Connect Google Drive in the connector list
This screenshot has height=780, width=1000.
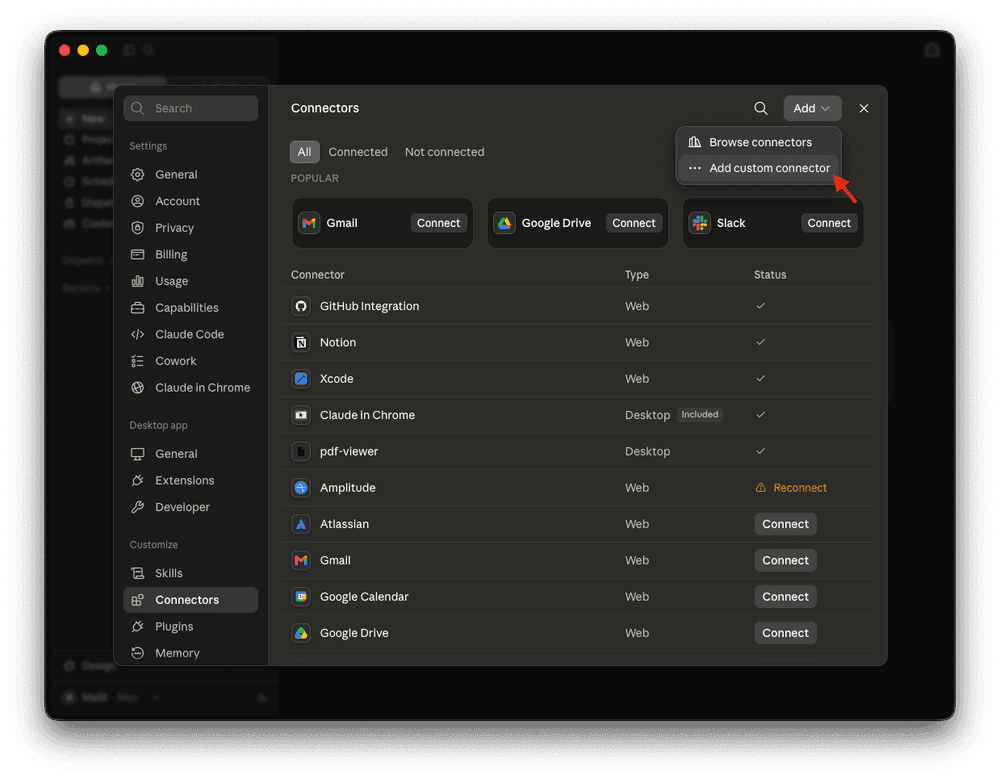785,633
